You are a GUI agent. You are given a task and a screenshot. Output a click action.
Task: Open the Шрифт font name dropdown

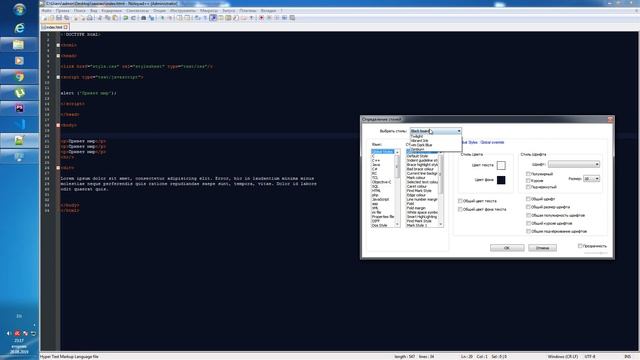pos(574,164)
